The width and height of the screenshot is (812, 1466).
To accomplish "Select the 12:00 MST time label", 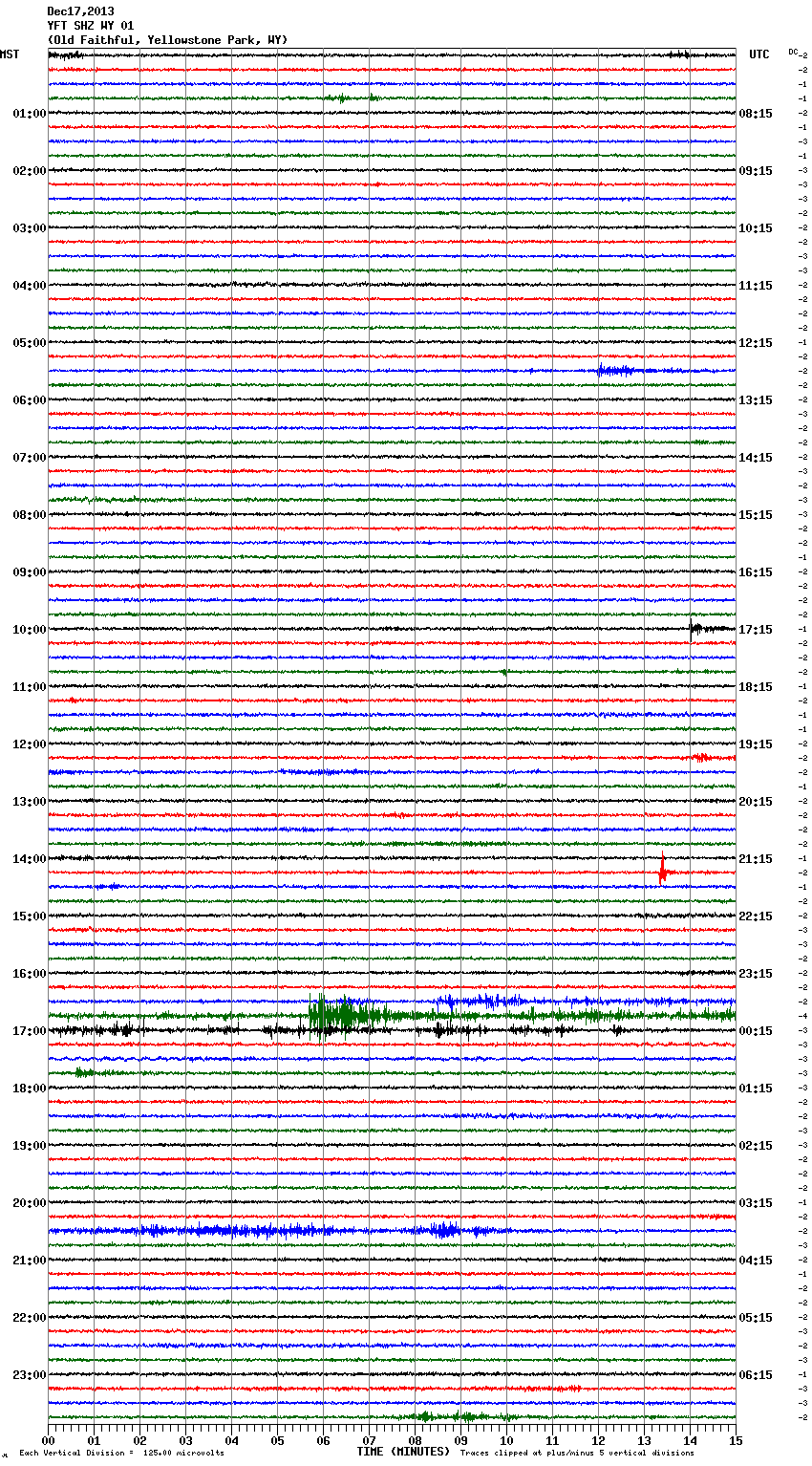I will coord(30,744).
